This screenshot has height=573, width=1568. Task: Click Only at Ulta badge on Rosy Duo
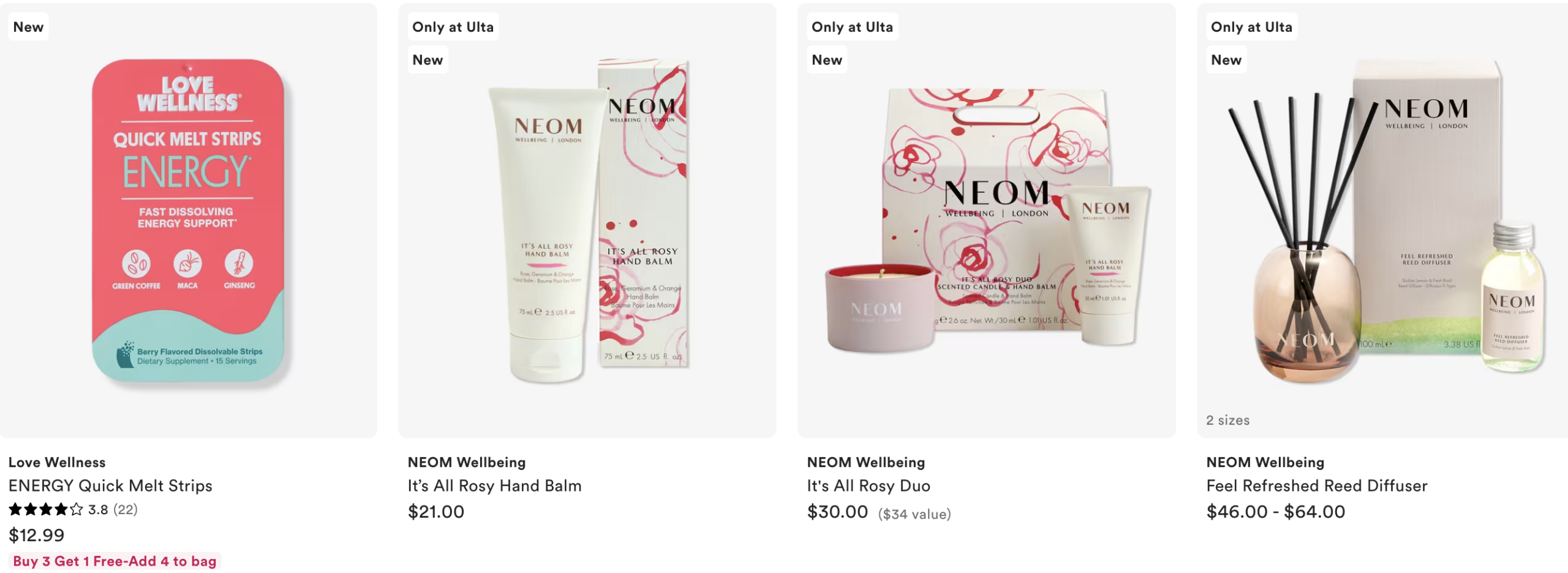pyautogui.click(x=852, y=27)
